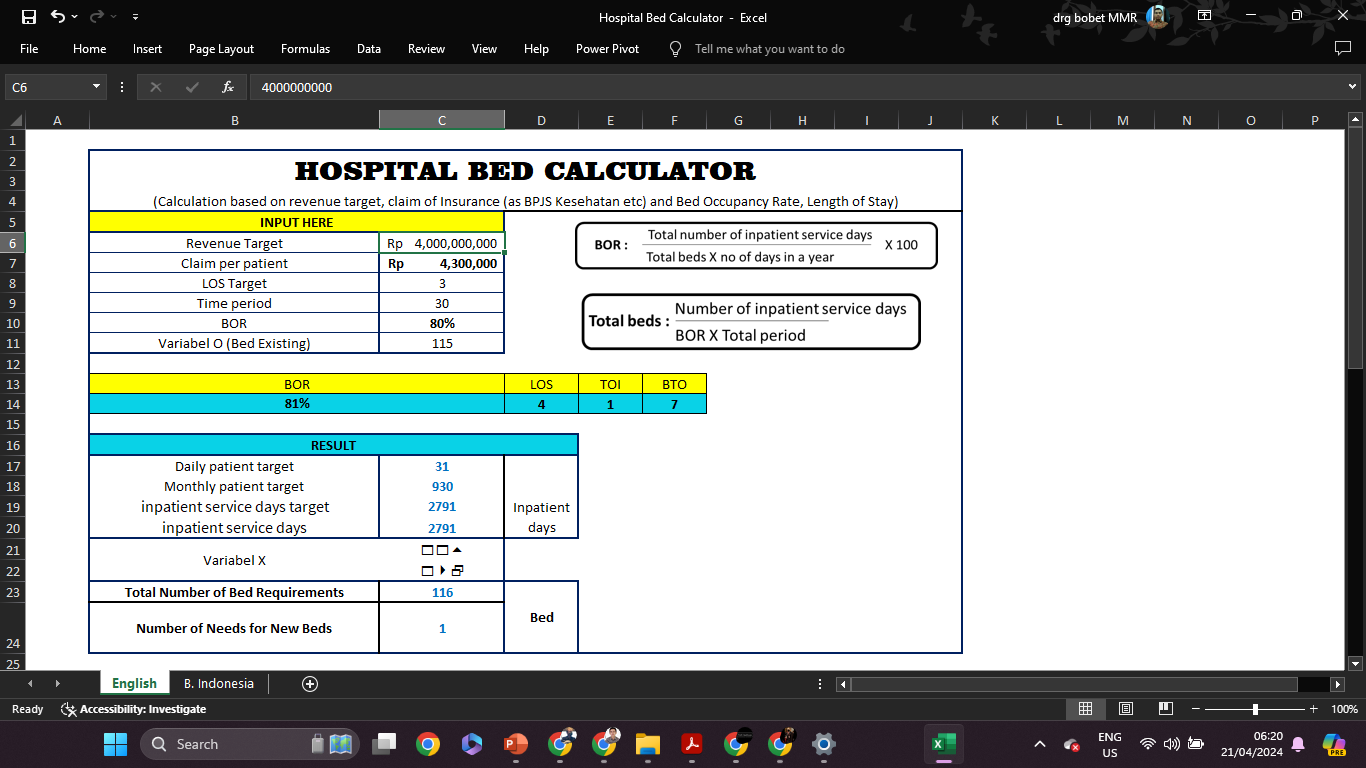The height and width of the screenshot is (768, 1366).
Task: Go to the View tab
Action: coord(484,48)
